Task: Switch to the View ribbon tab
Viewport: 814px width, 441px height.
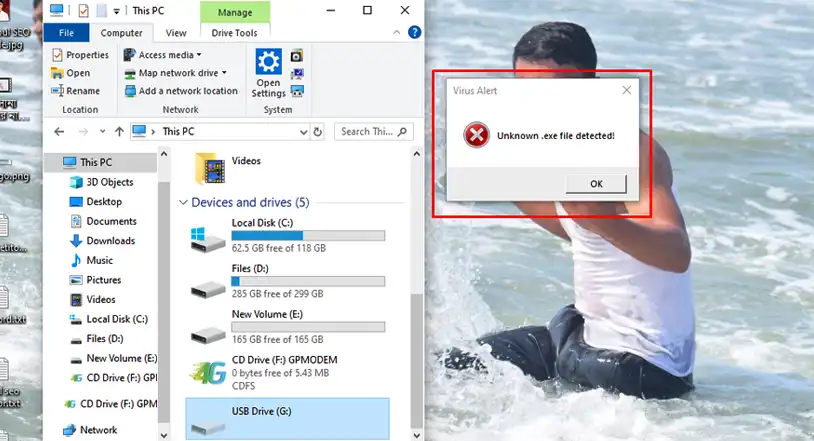Action: (x=176, y=33)
